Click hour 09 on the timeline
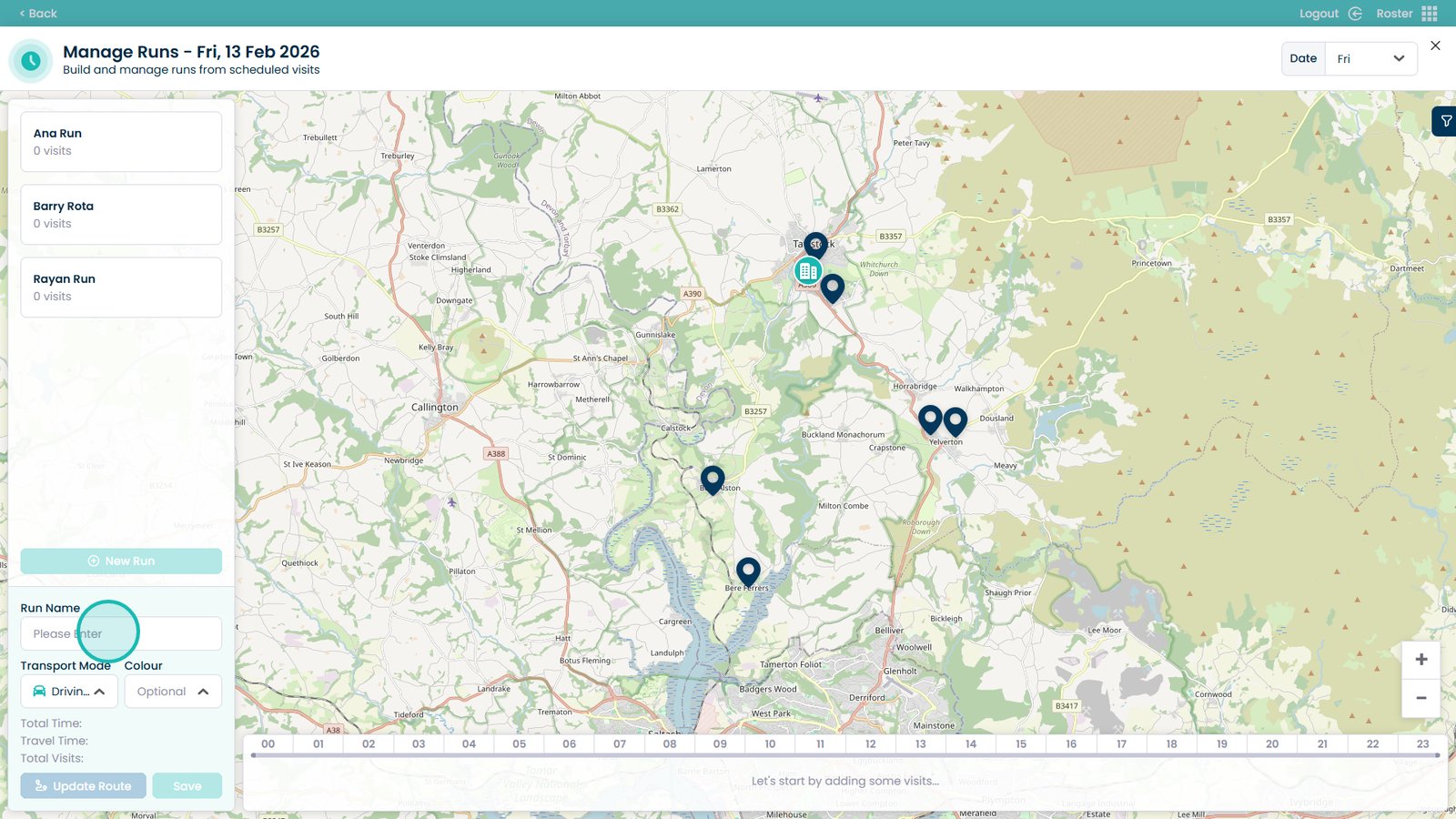This screenshot has width=1456, height=819. tap(720, 743)
